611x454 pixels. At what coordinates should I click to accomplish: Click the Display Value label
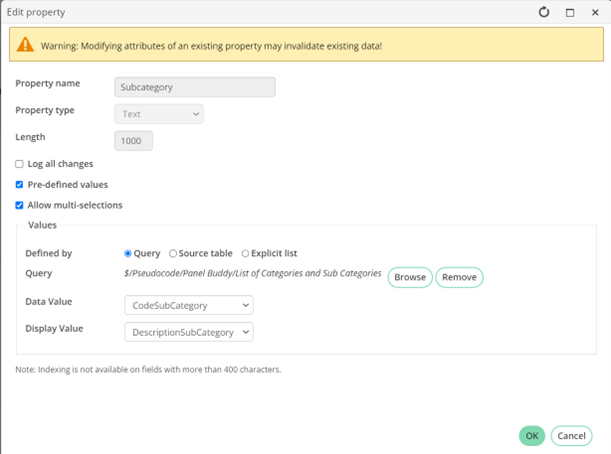tap(54, 329)
